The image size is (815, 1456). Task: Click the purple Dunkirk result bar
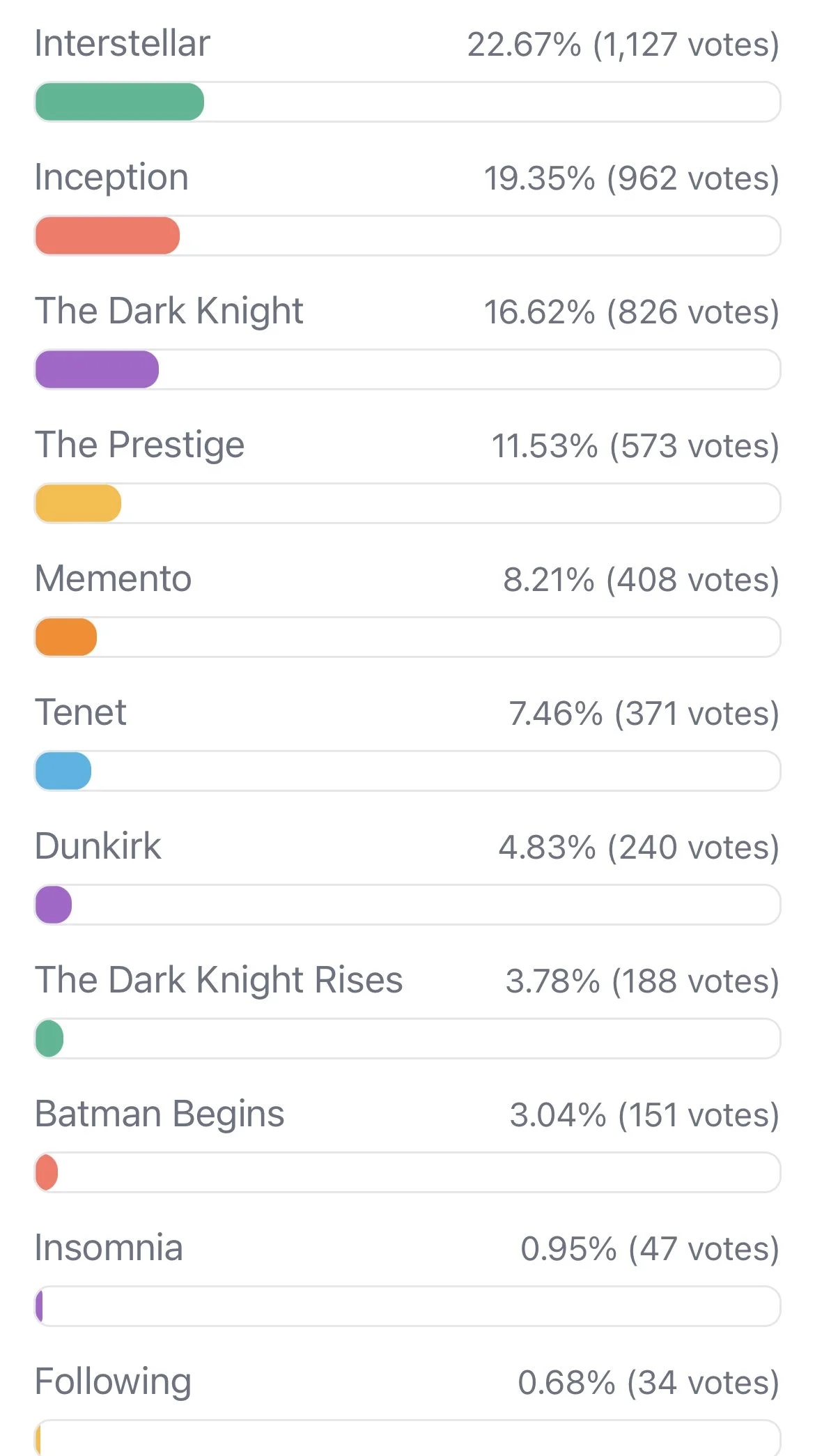54,905
